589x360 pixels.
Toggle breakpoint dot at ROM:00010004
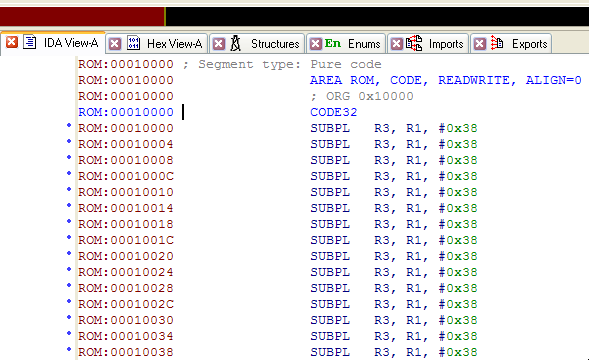(x=69, y=141)
